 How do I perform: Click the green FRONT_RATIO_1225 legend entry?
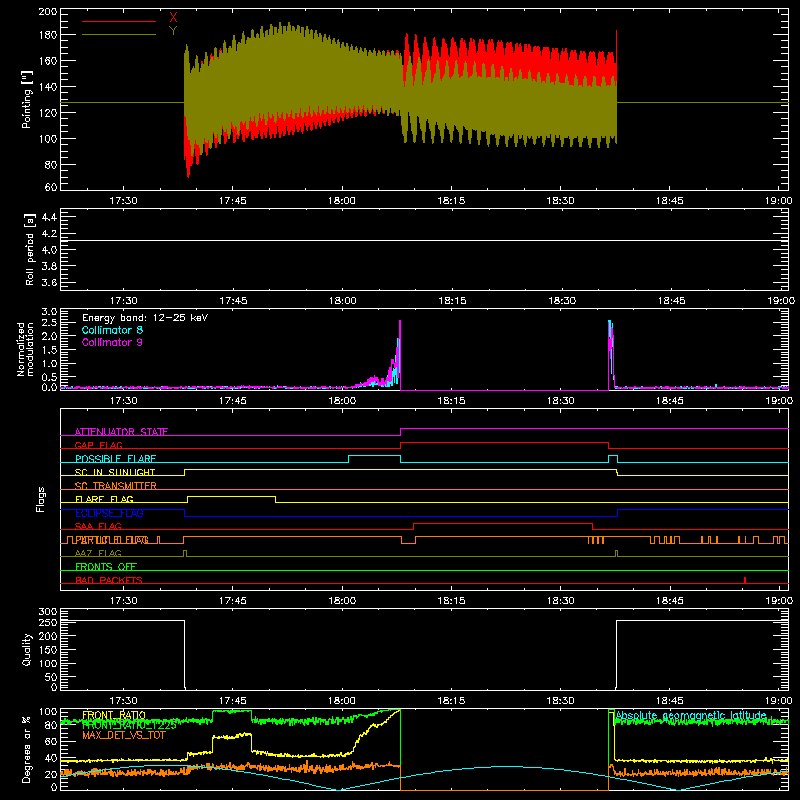pyautogui.click(x=129, y=725)
